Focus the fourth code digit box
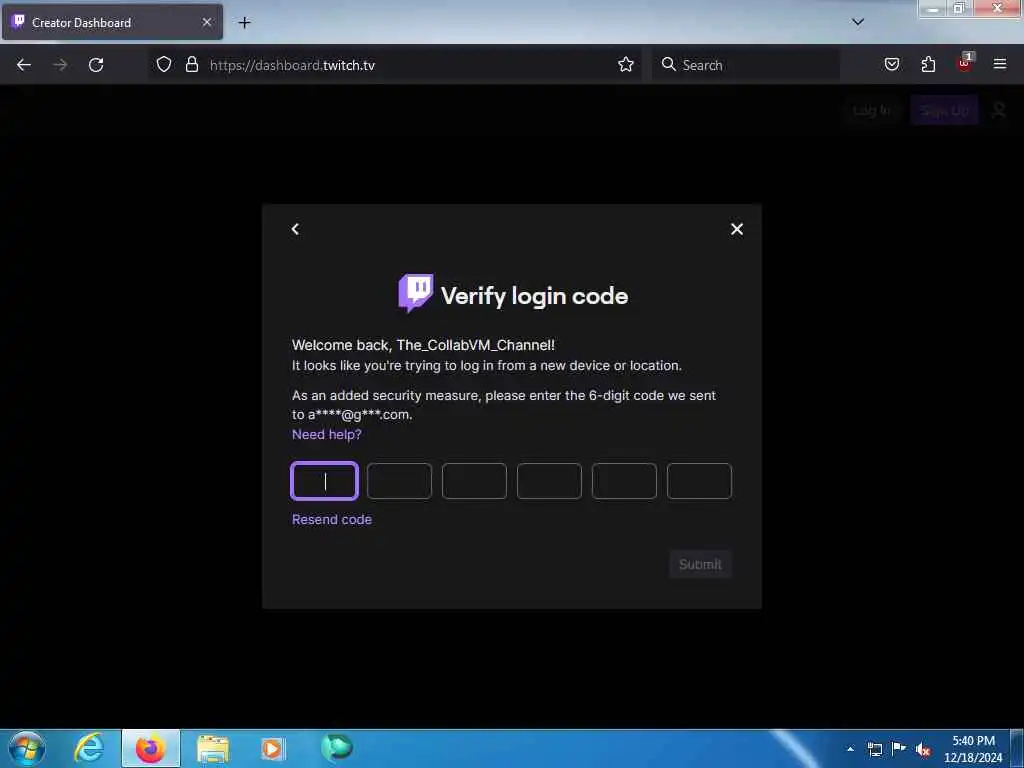Viewport: 1024px width, 768px height. coord(549,481)
